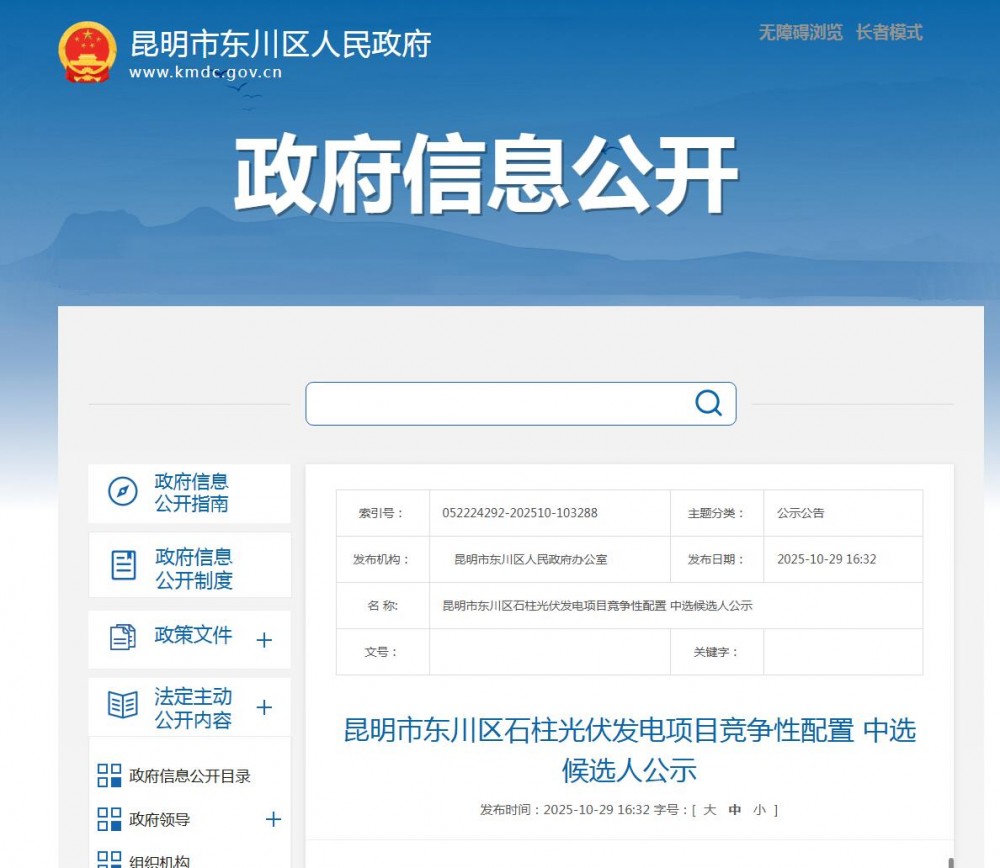Expand 法定主动公开内容 using its plus sign
This screenshot has width=1000, height=868.
coord(264,708)
